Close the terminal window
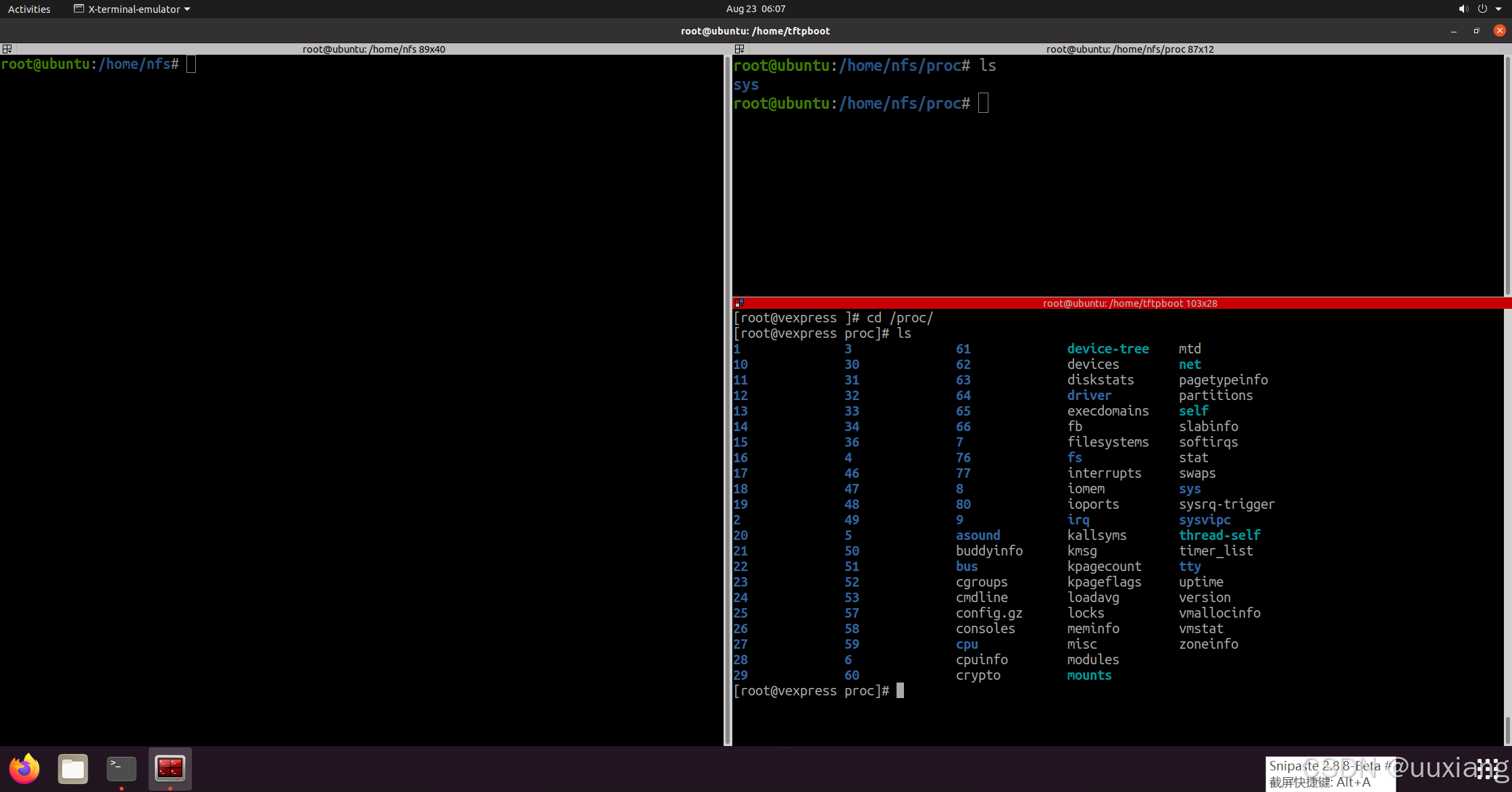Screen dimensions: 1512x792 (x=1500, y=30)
